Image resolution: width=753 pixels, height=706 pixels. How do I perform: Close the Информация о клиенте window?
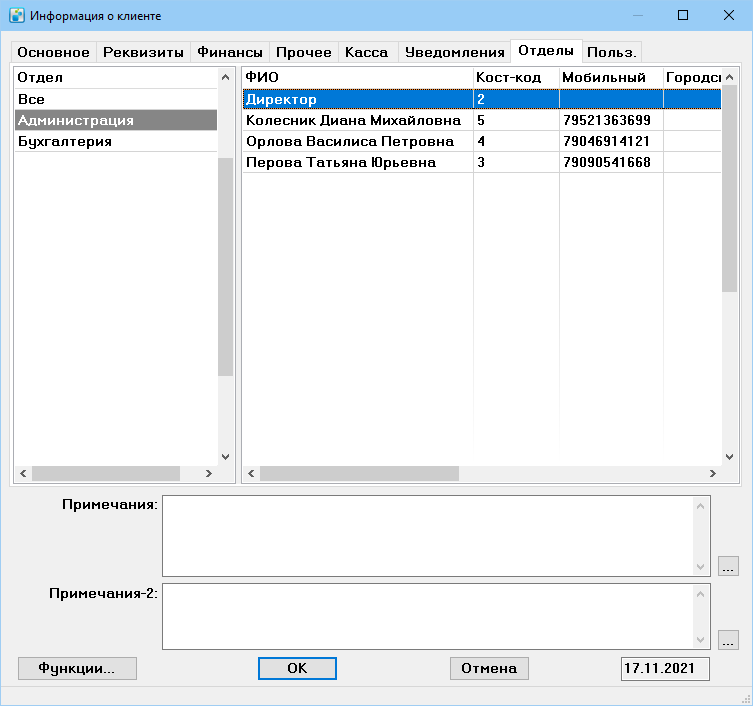pos(729,15)
